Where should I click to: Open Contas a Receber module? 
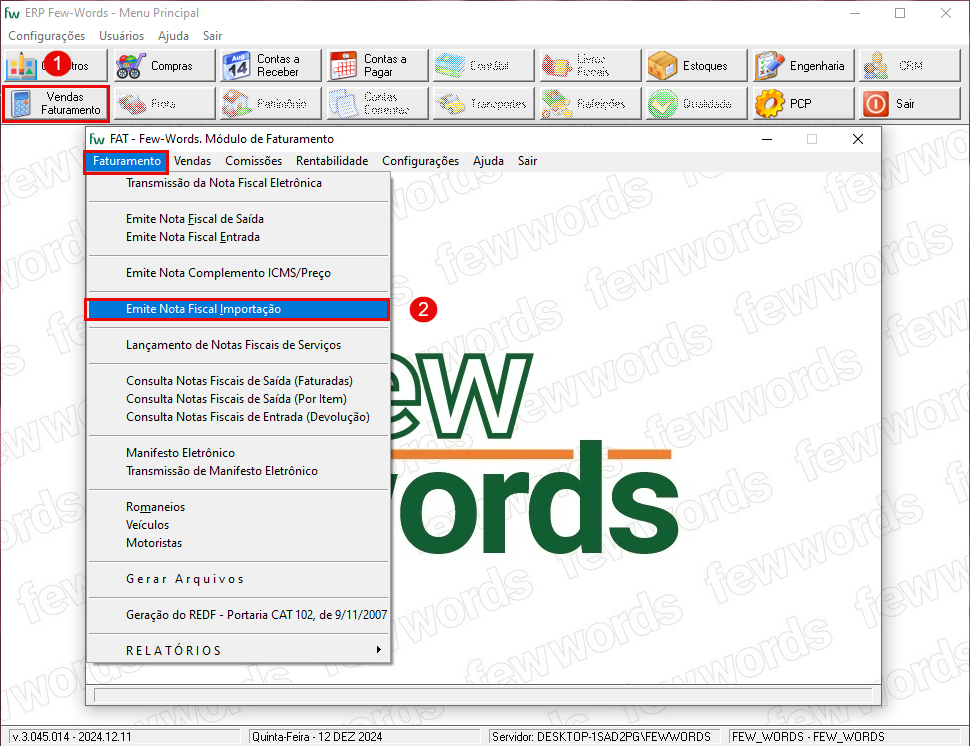click(271, 66)
